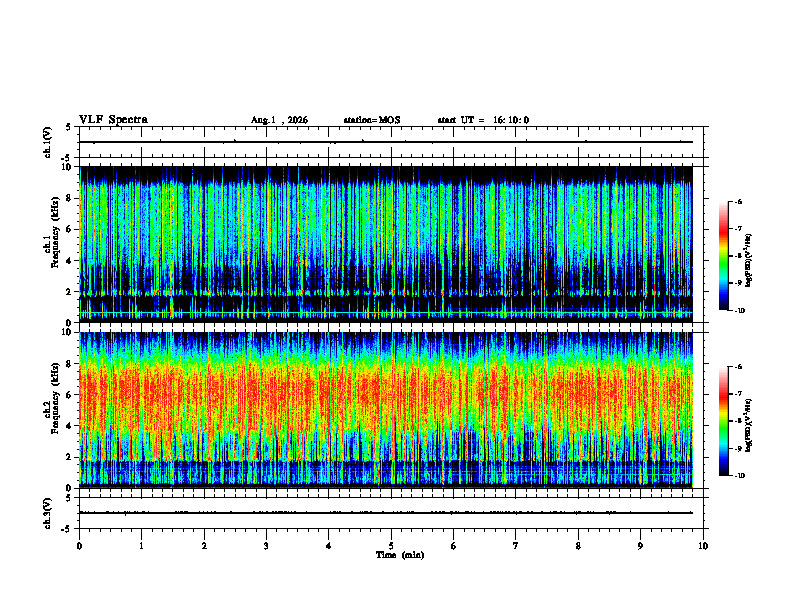
Task: Click the "-10" label on the ch.1 color bar
Action: point(739,311)
